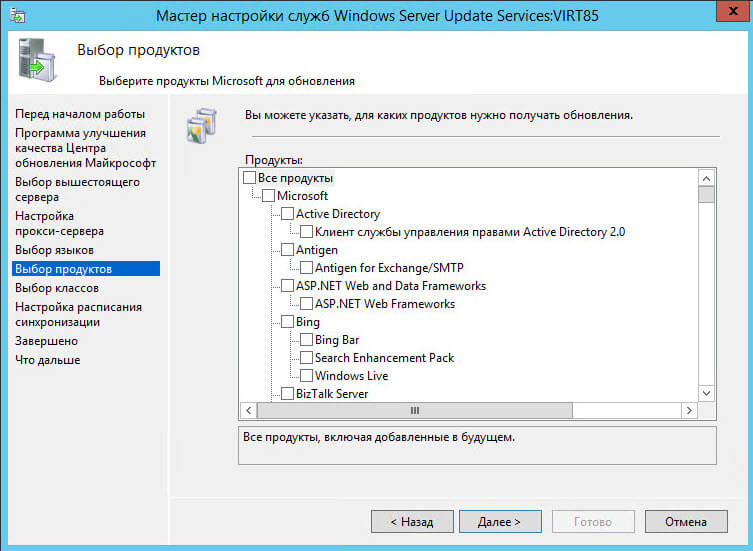
Task: Select Выбор вышестоящего сервера step
Action: tap(77, 189)
